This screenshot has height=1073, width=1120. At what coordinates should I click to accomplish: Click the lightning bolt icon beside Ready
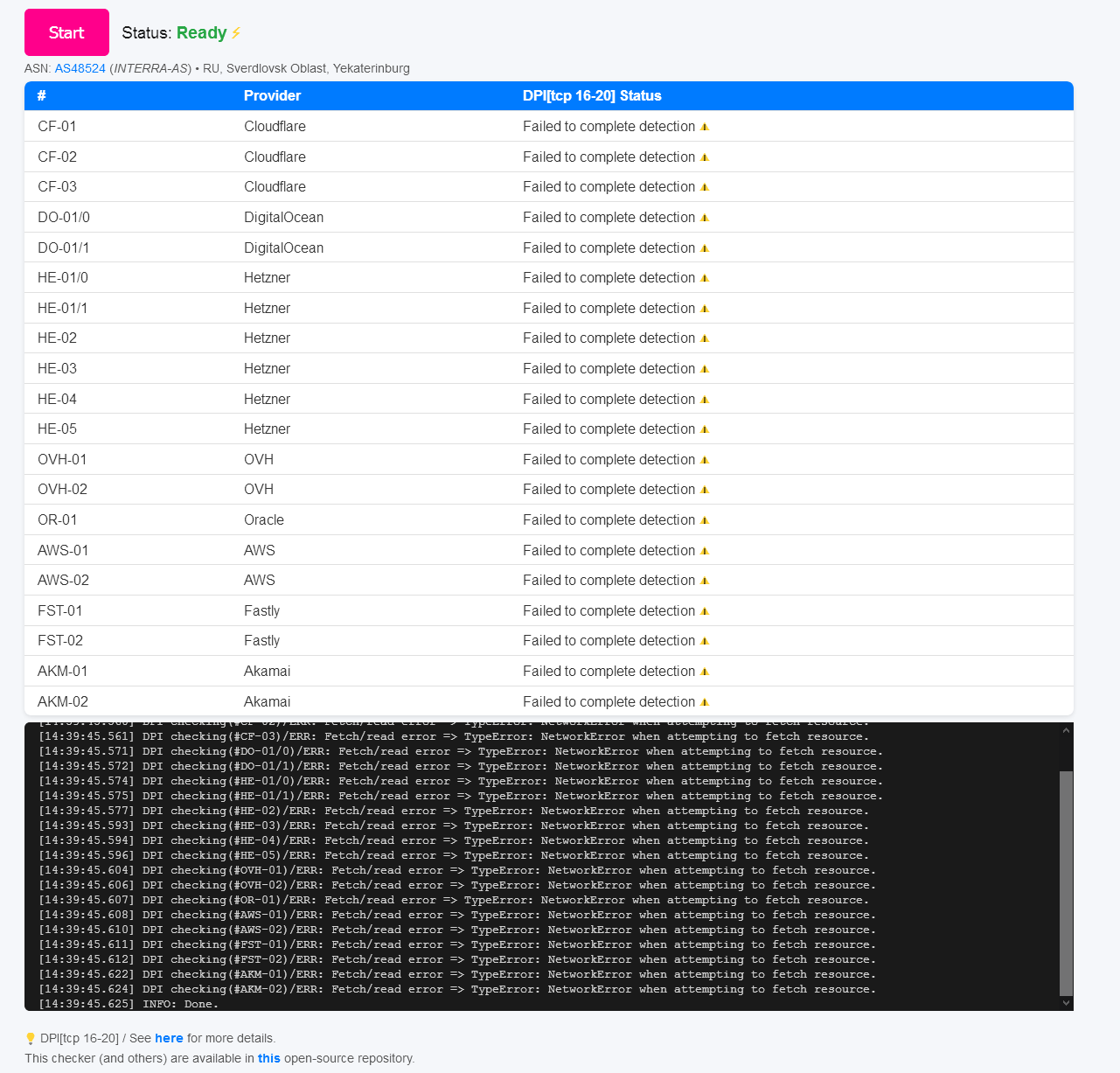(x=236, y=32)
